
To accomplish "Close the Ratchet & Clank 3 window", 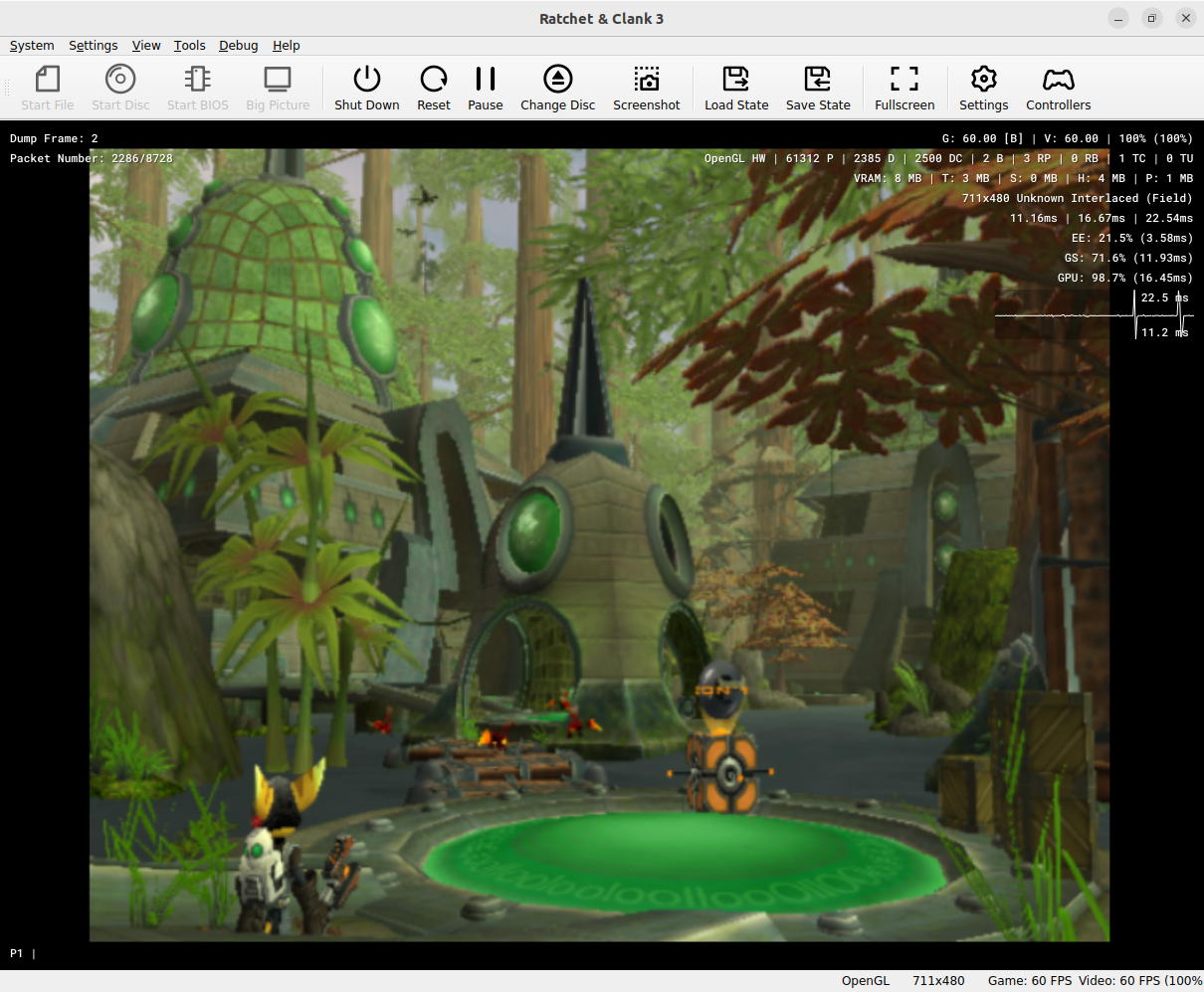I will pyautogui.click(x=1185, y=18).
